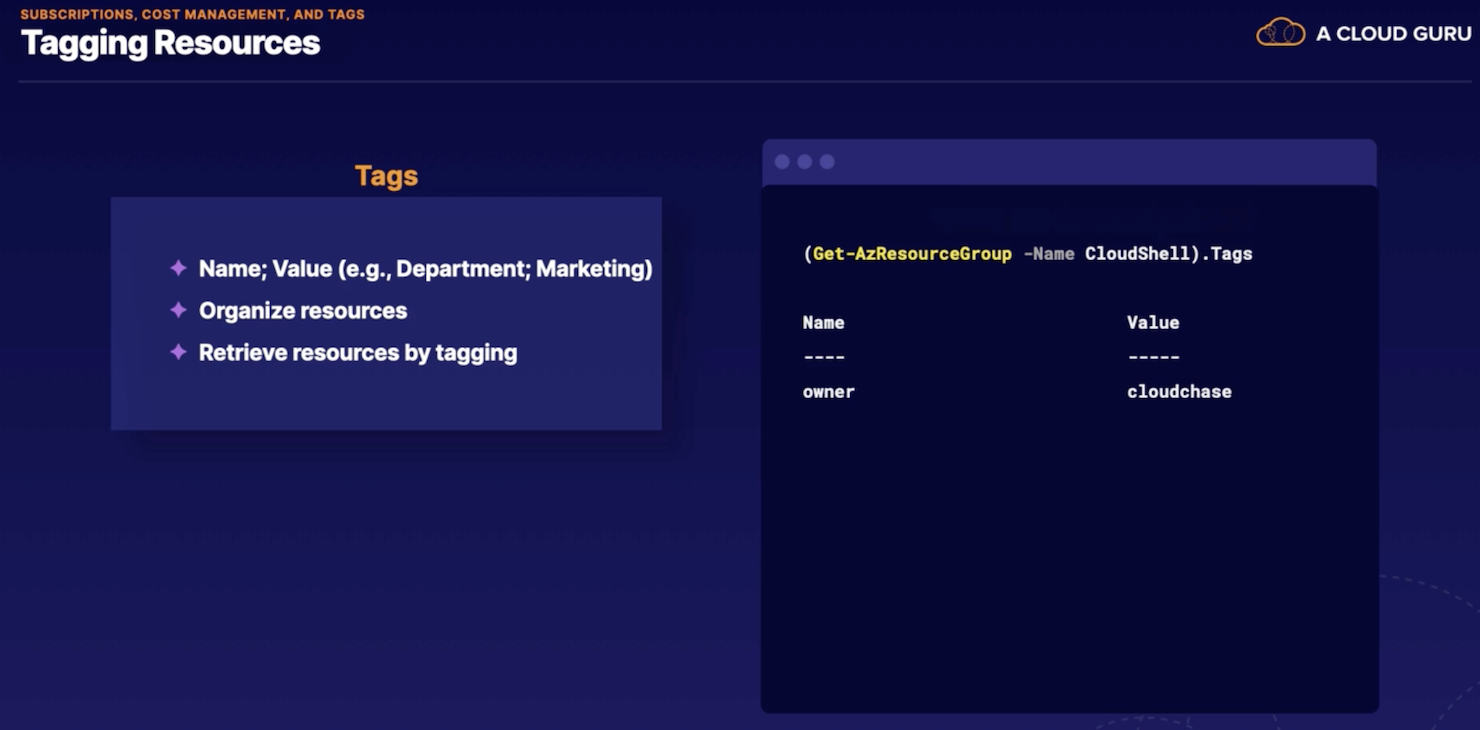Click the Subscriptions, Cost Management, and Tags subtitle
The width and height of the screenshot is (1480, 730).
point(192,14)
